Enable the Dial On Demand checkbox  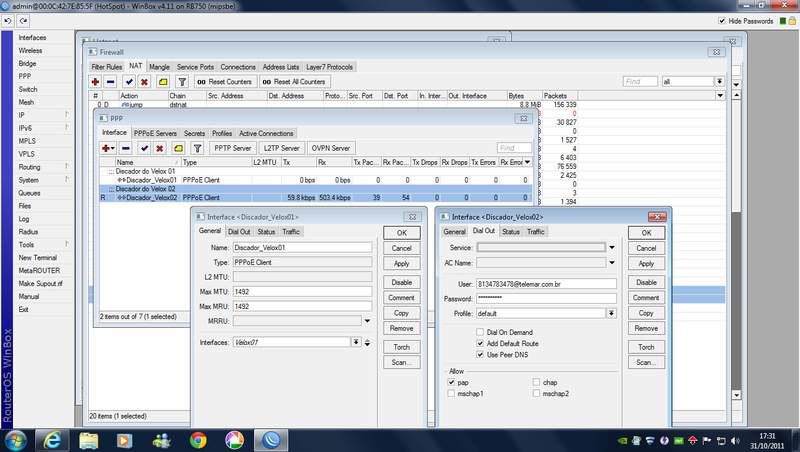tap(480, 331)
